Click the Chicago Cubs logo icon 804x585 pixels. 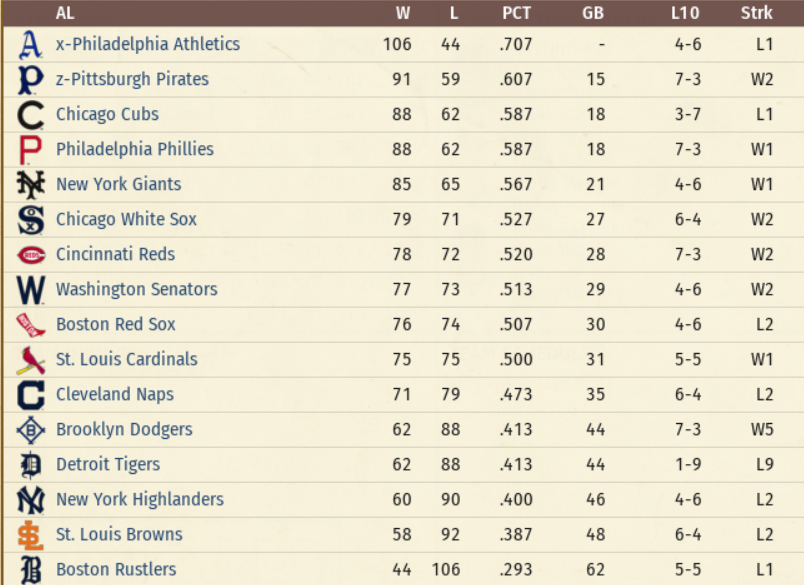31,115
